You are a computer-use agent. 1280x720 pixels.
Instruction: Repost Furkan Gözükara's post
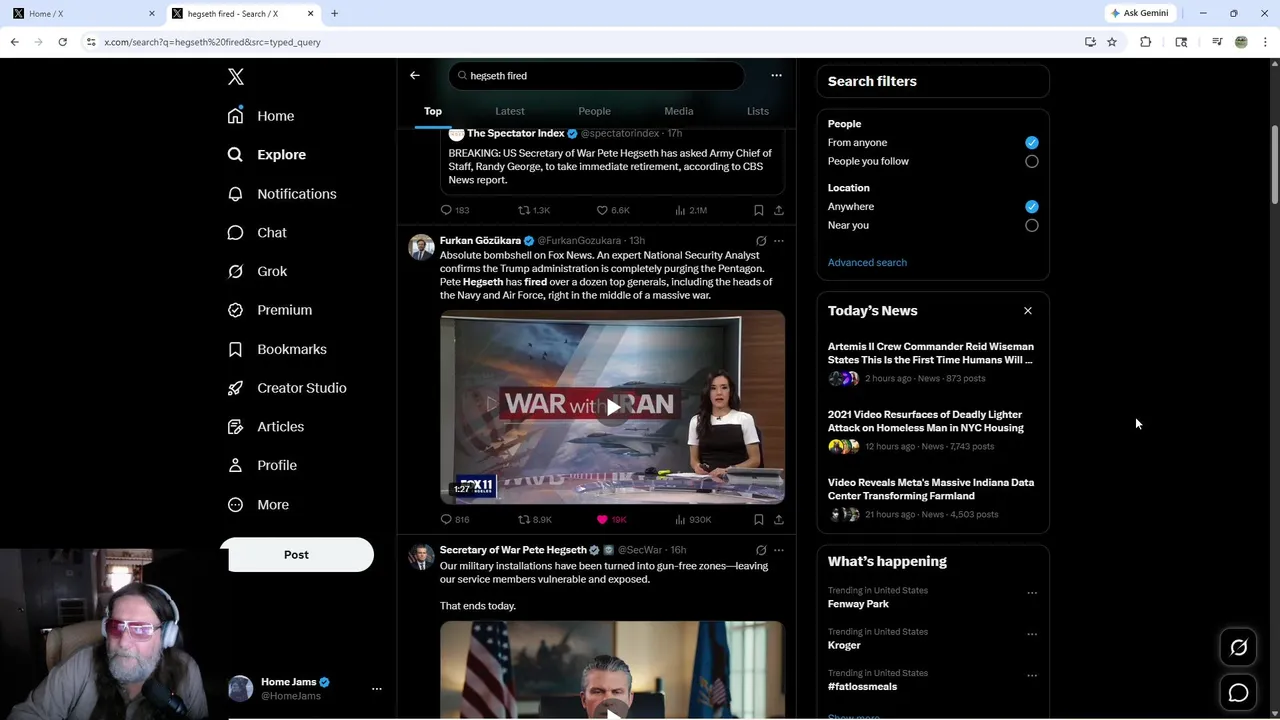tap(534, 520)
